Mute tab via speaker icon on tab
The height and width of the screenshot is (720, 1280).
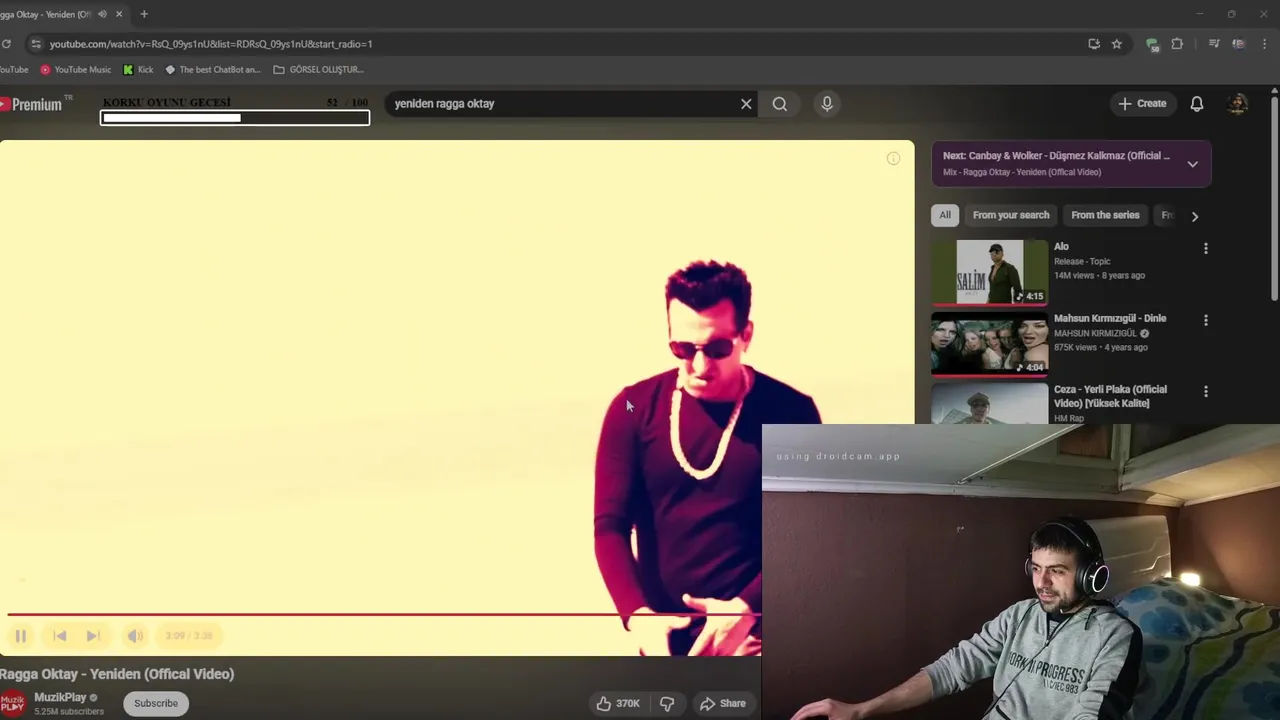click(102, 14)
